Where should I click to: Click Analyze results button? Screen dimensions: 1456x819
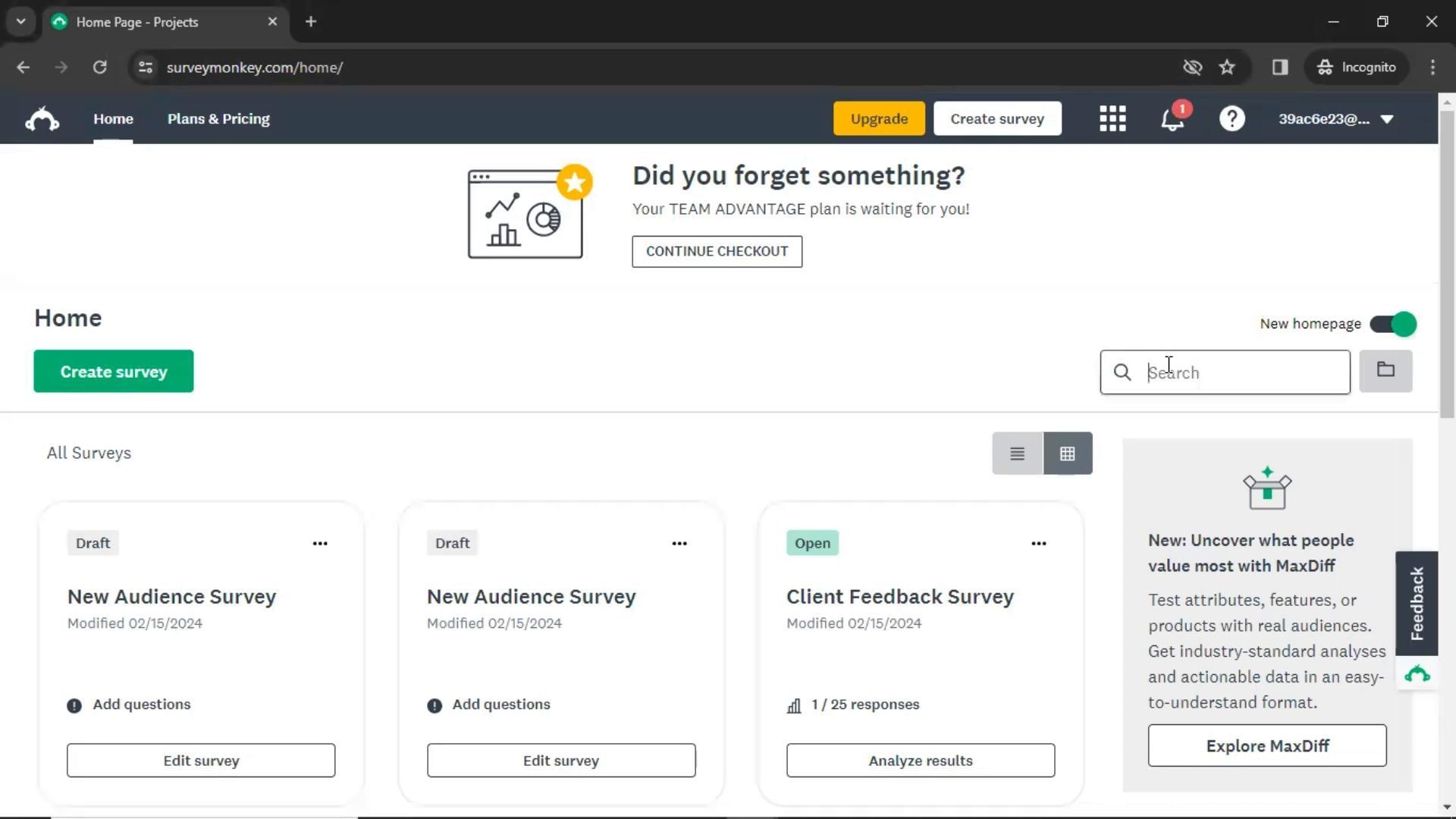click(920, 760)
